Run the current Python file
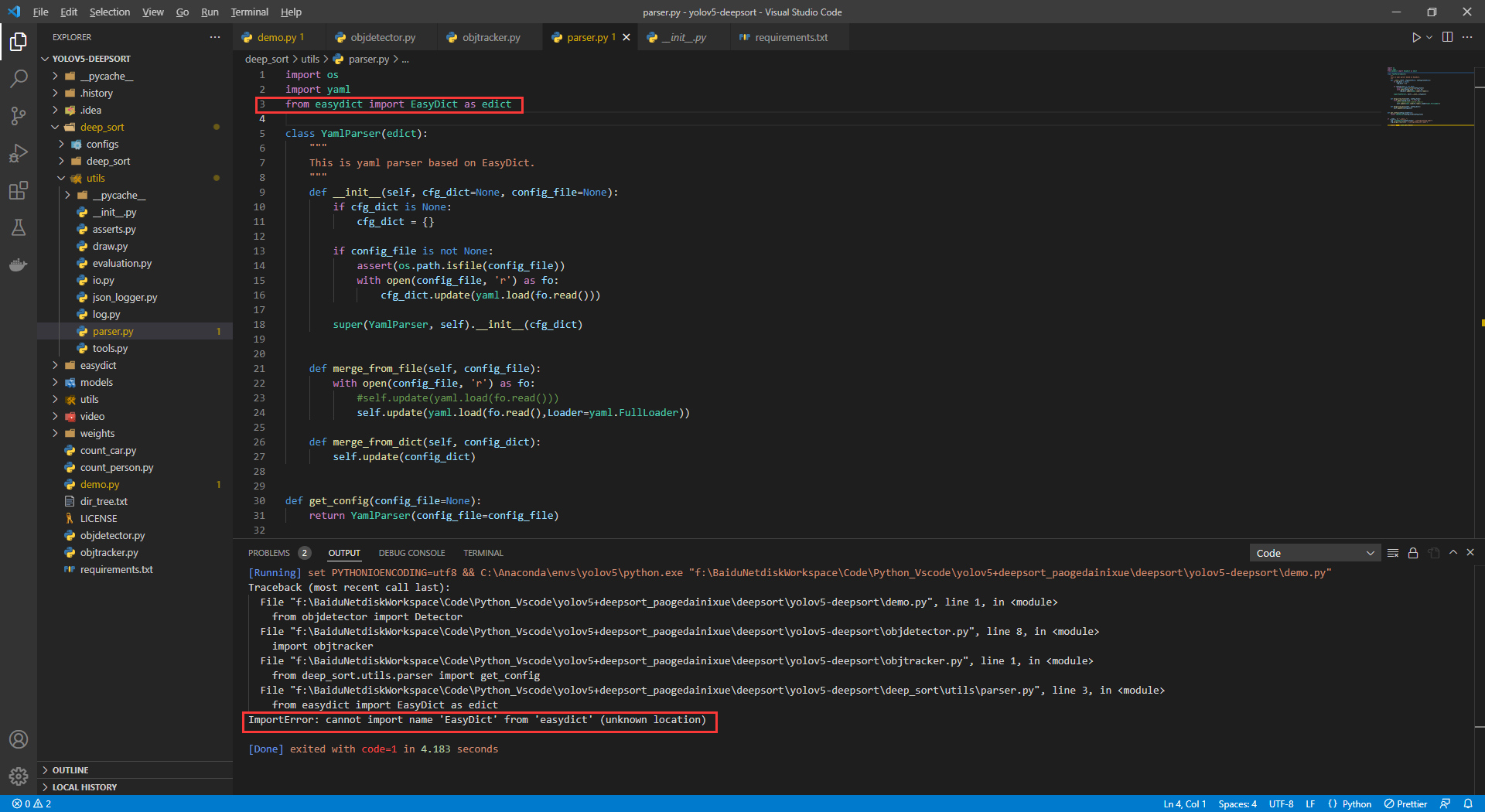 click(x=1415, y=36)
